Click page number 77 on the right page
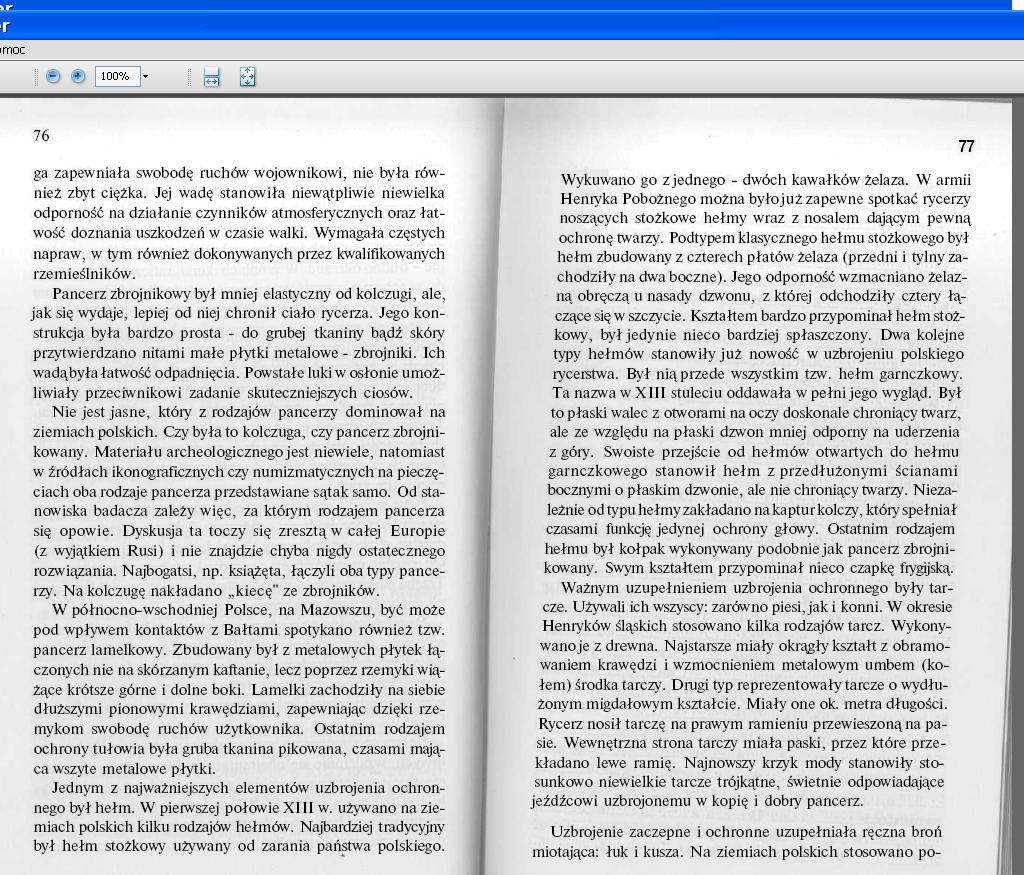Viewport: 1024px width, 875px height. click(967, 146)
